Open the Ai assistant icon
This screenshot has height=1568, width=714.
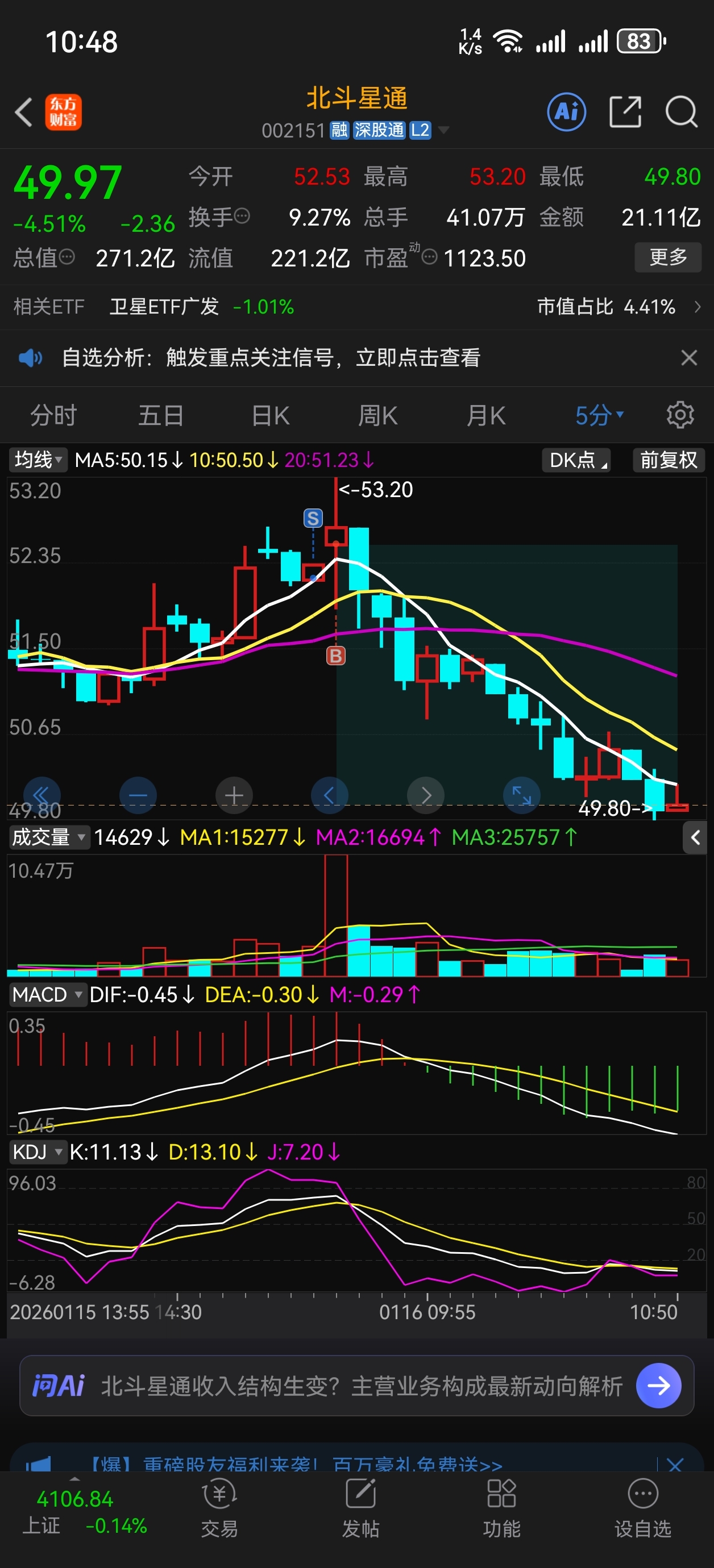567,112
